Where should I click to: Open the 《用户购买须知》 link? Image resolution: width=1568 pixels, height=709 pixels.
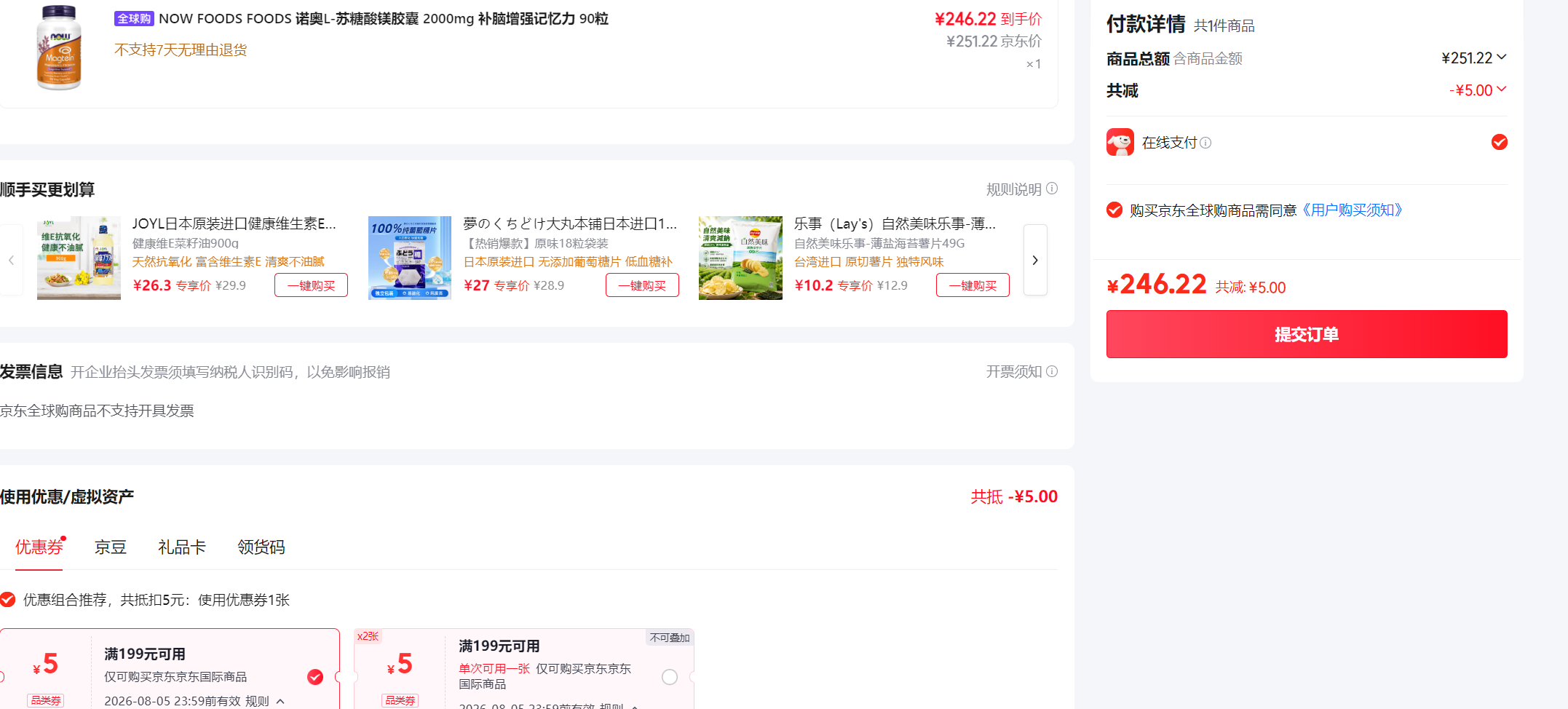1351,210
